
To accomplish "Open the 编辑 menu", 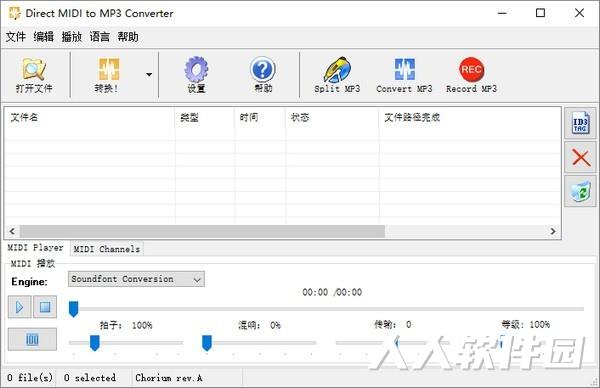I will 44,37.
